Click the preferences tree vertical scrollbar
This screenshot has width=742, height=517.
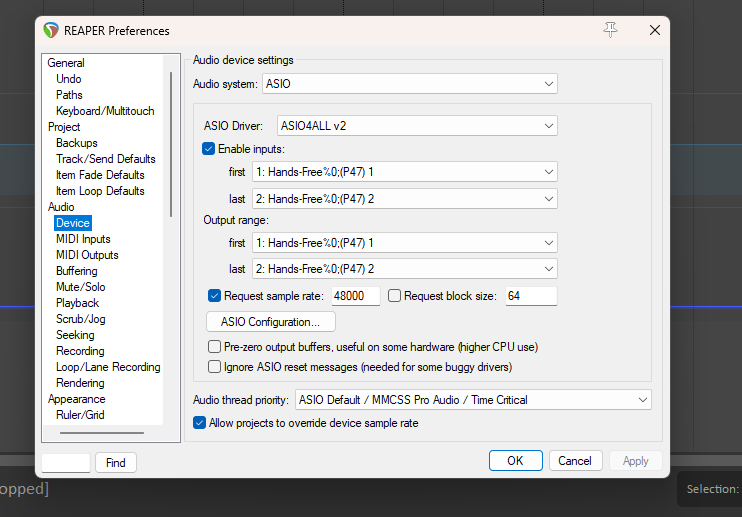pyautogui.click(x=171, y=140)
